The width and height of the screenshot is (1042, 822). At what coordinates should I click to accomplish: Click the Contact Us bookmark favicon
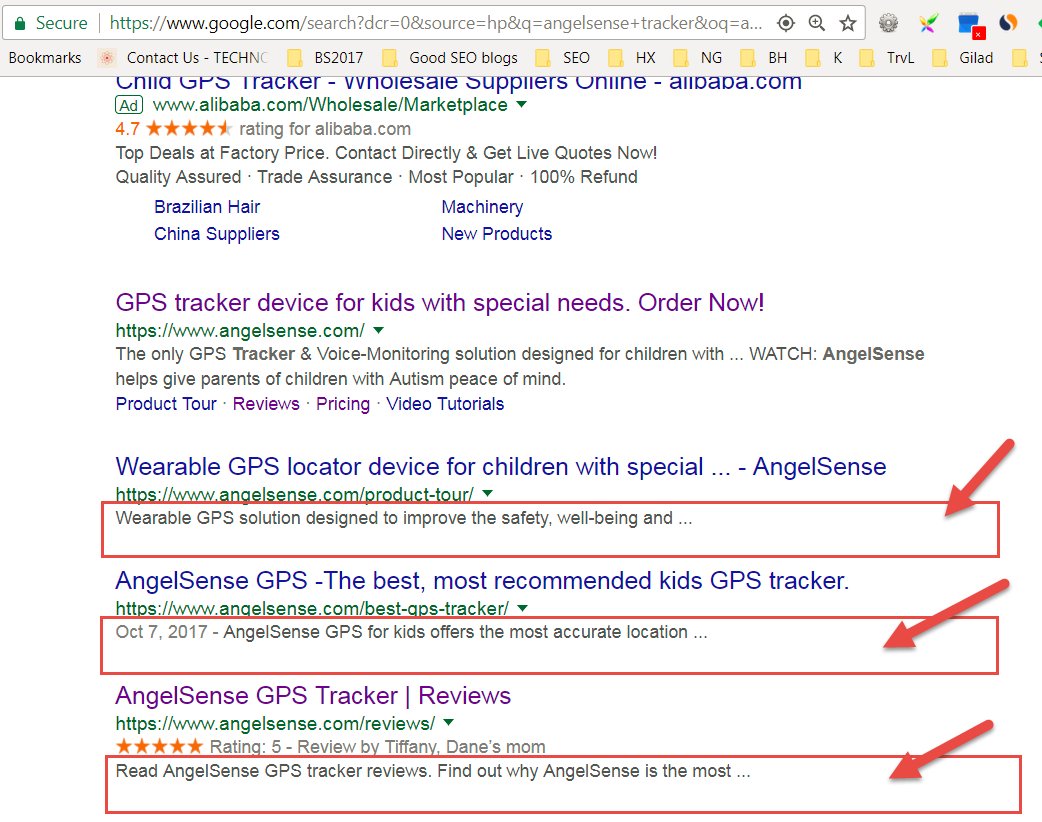106,58
